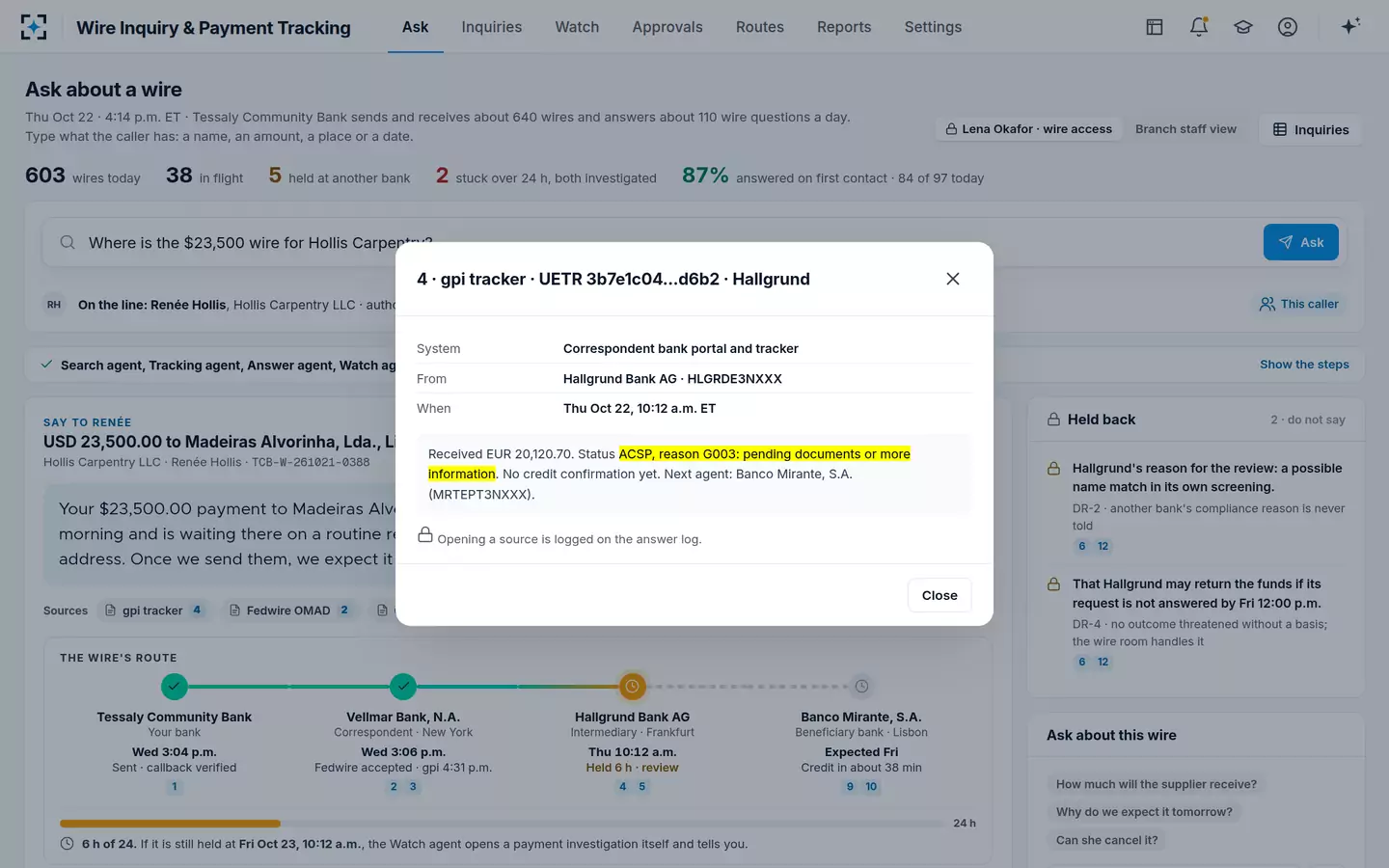The image size is (1389, 868).
Task: Open the Watch tab
Action: point(577,27)
